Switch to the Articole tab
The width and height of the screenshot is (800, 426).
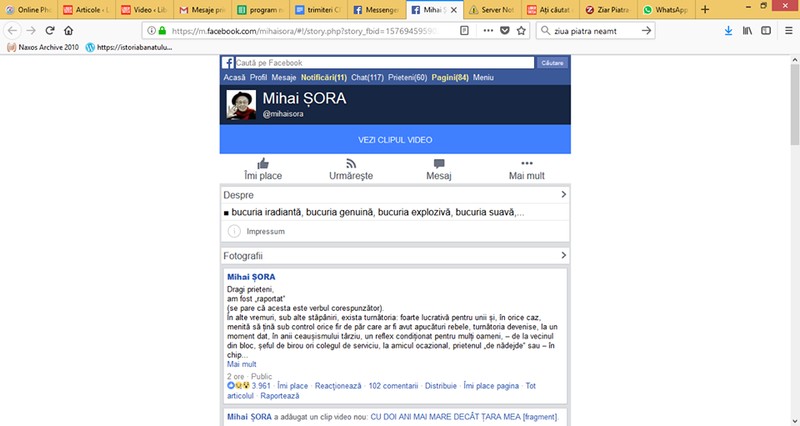pyautogui.click(x=87, y=10)
